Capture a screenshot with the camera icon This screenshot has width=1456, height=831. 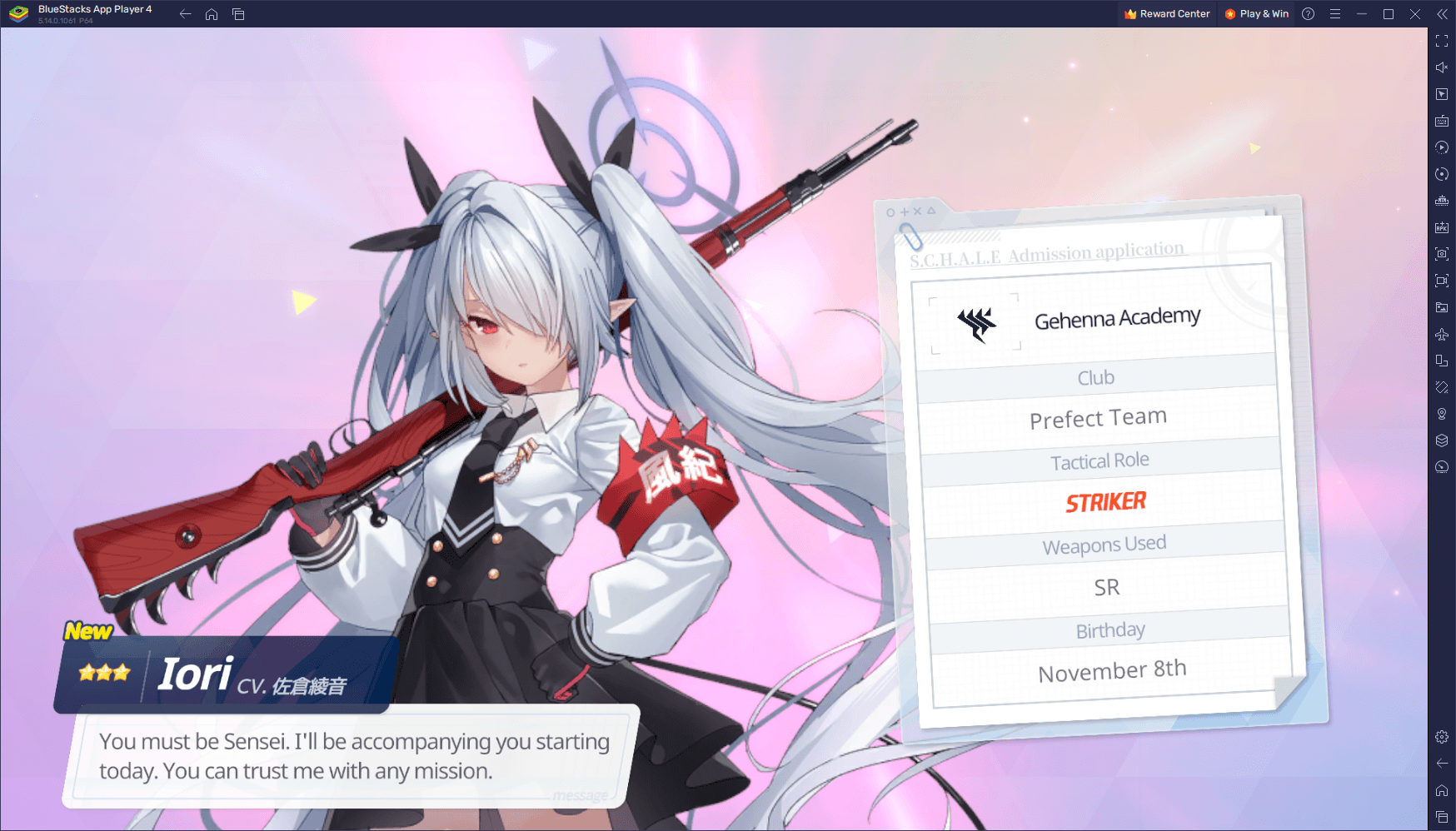[1440, 254]
